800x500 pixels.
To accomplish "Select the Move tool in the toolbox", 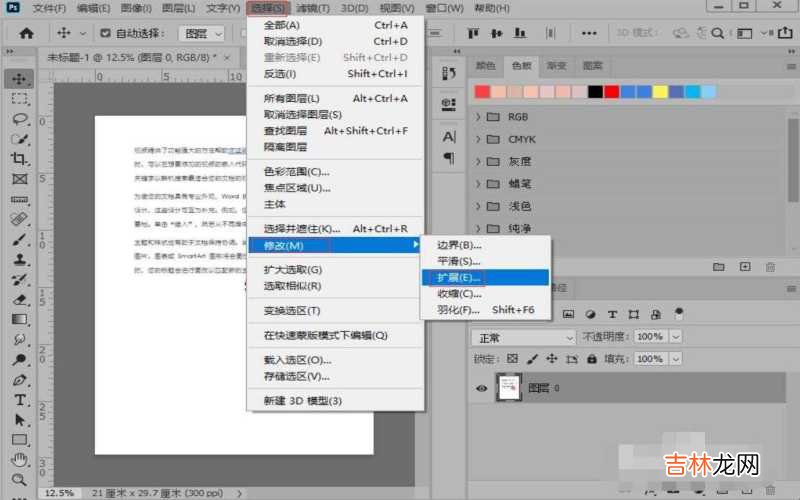I will [x=19, y=79].
